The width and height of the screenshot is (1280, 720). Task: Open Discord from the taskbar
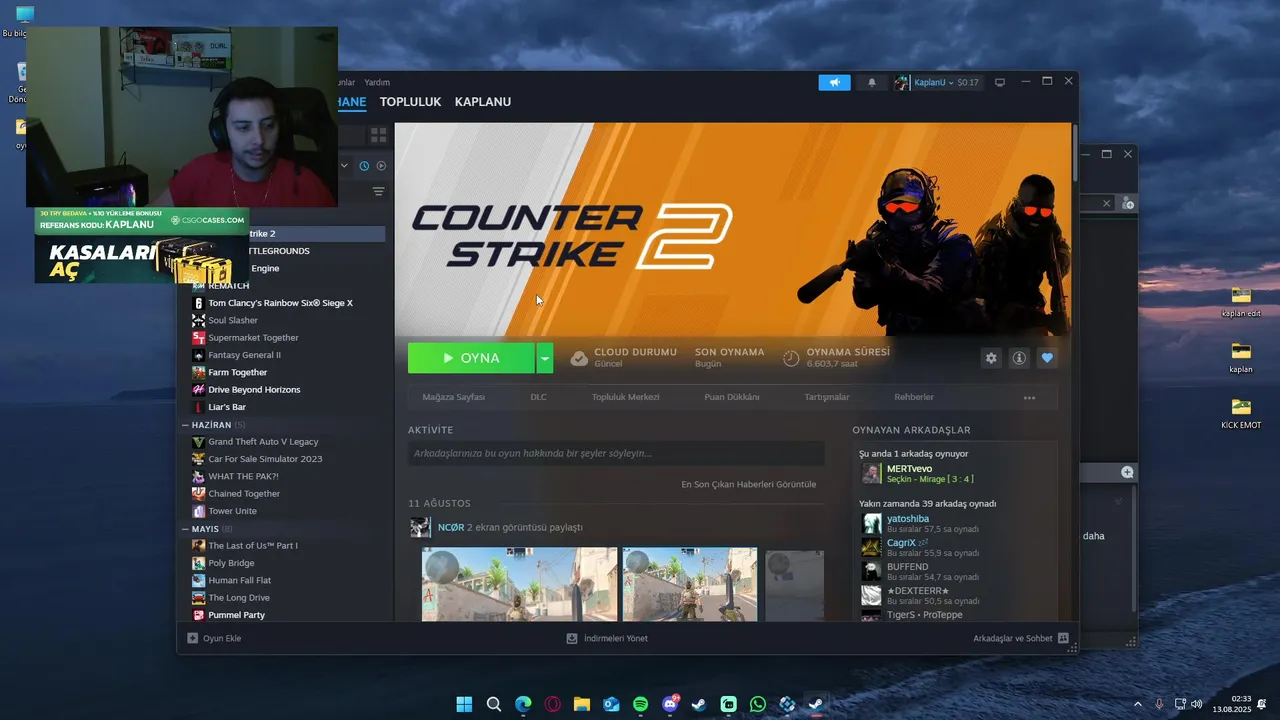670,704
